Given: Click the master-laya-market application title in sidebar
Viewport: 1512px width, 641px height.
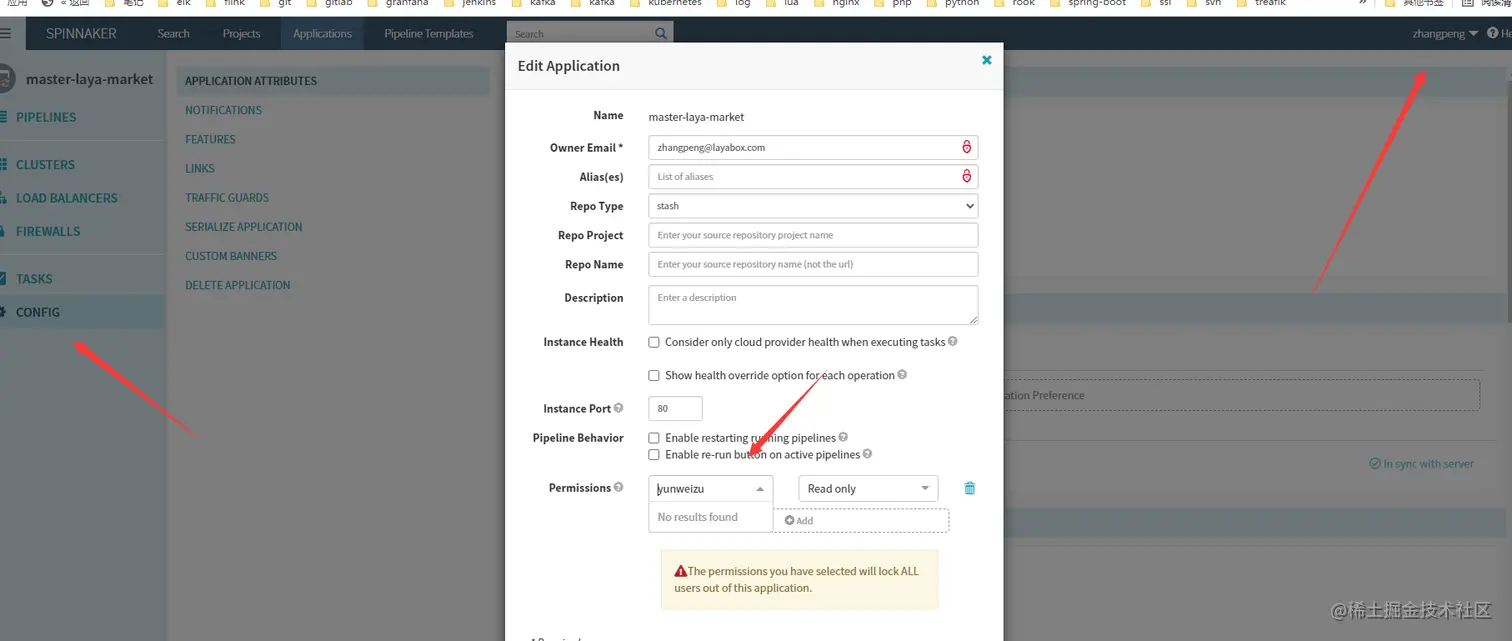Looking at the screenshot, I should tap(89, 78).
